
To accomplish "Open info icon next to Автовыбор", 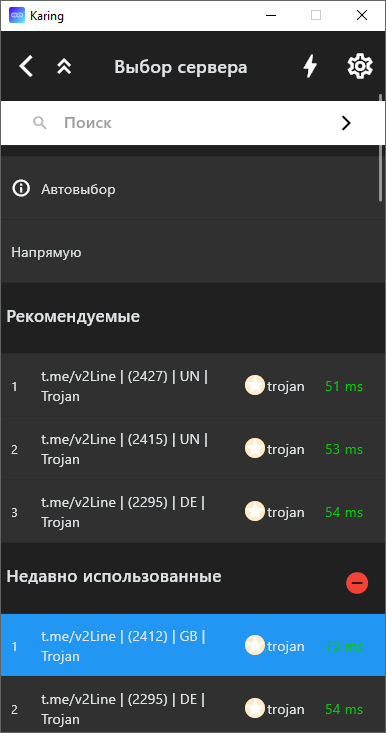I will (x=21, y=189).
